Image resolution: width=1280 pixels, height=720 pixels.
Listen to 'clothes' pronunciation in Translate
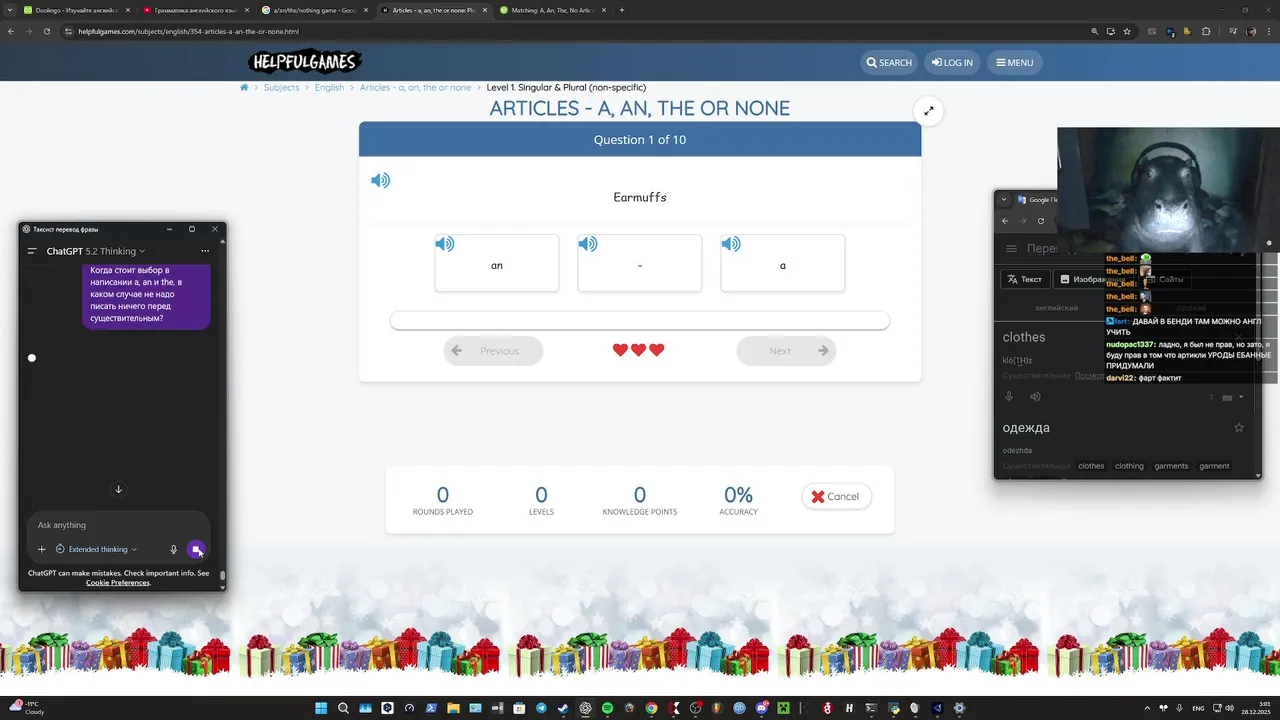pos(1035,397)
